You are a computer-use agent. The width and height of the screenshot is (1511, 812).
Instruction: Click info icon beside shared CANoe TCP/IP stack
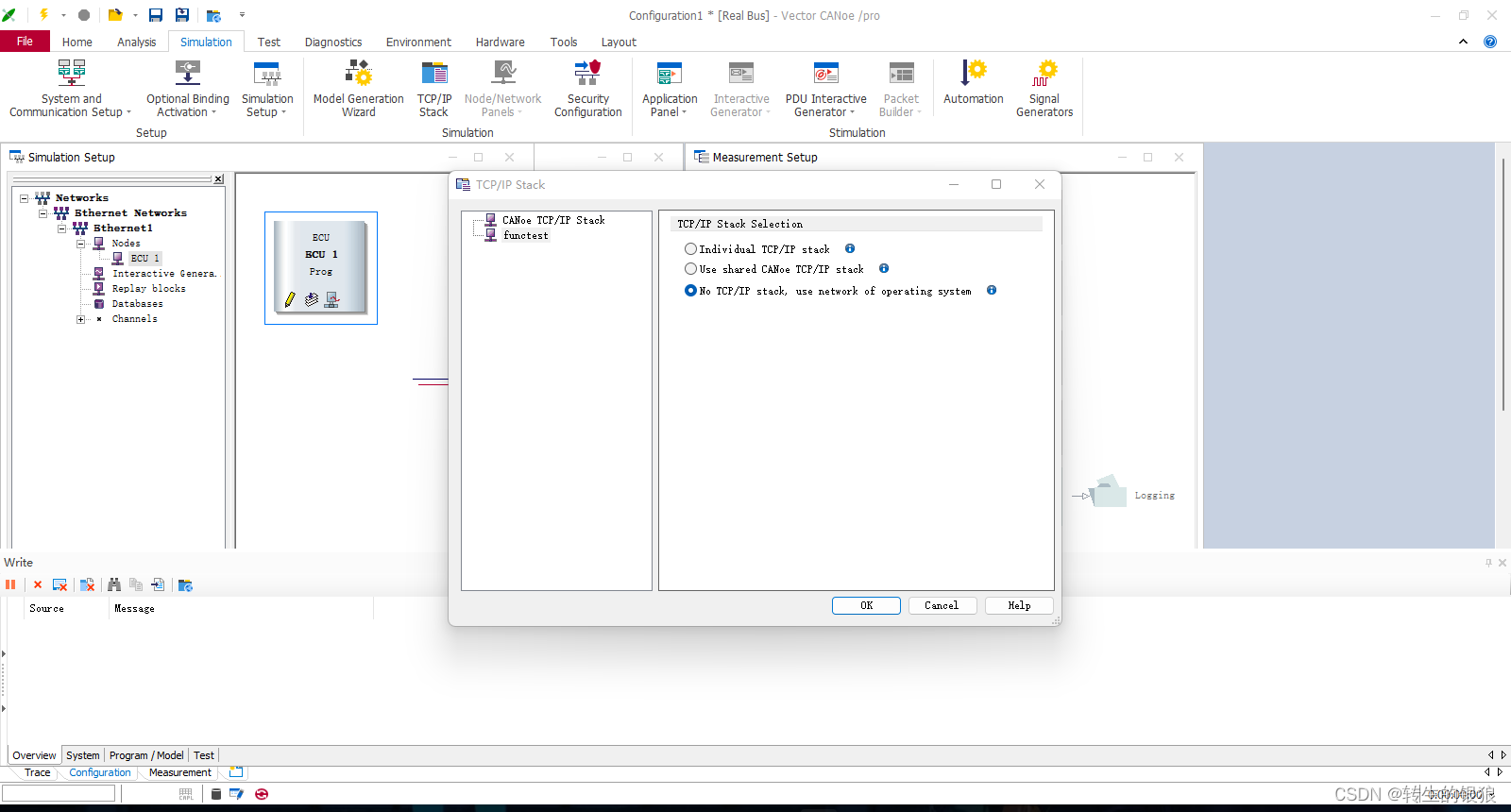point(884,268)
